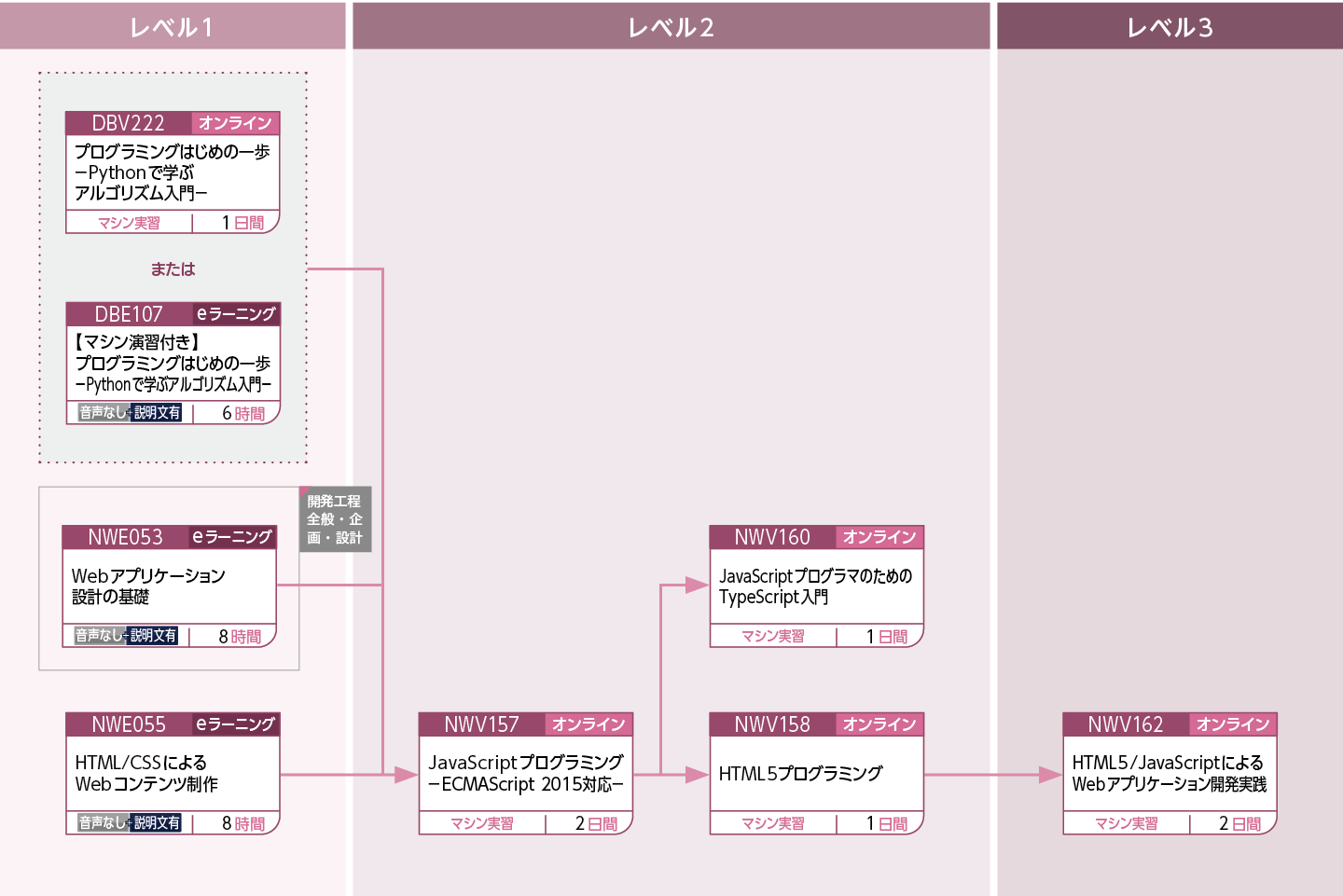Image resolution: width=1343 pixels, height=896 pixels.
Task: Click the オンライン badge on DBV222
Action: pos(235,123)
